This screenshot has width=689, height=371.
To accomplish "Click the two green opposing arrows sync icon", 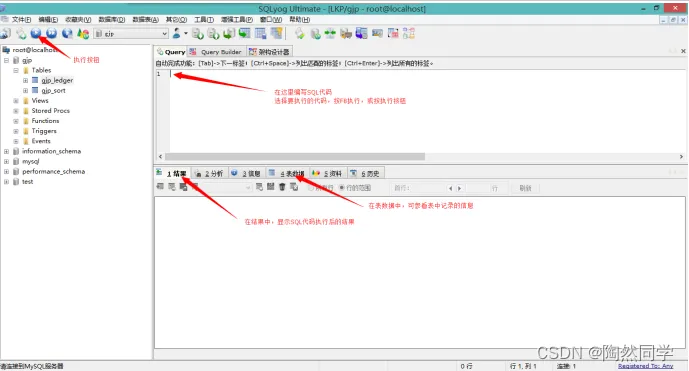I will tap(330, 33).
